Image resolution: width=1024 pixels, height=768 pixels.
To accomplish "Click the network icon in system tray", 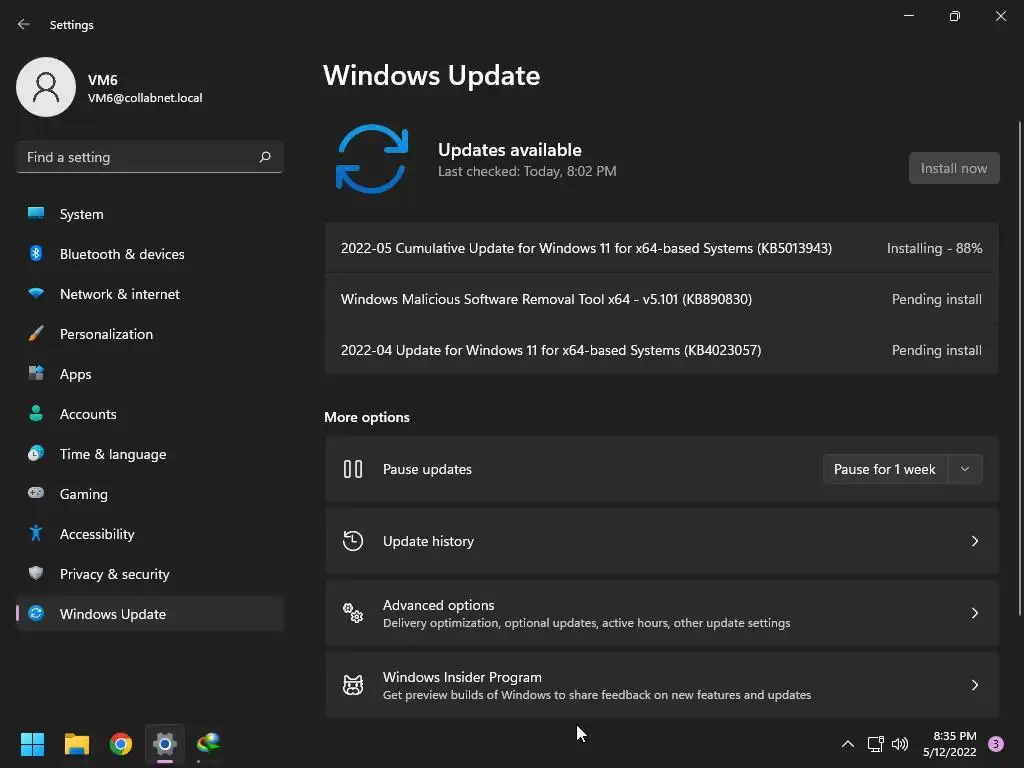I will (875, 744).
